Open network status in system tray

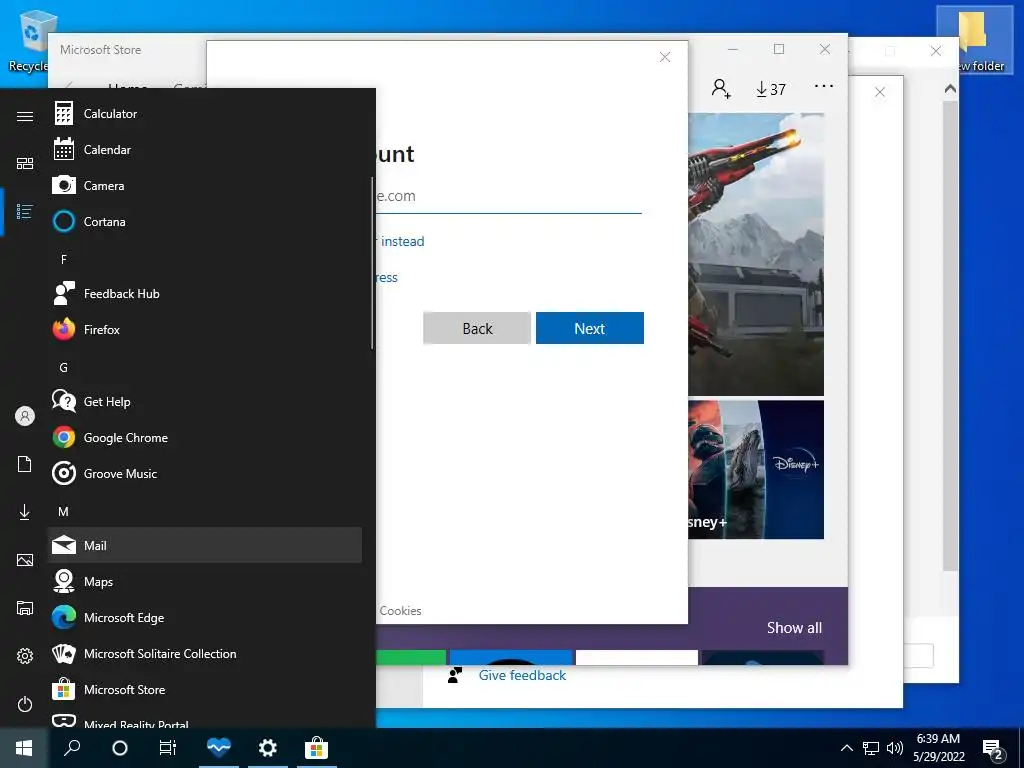pos(871,748)
